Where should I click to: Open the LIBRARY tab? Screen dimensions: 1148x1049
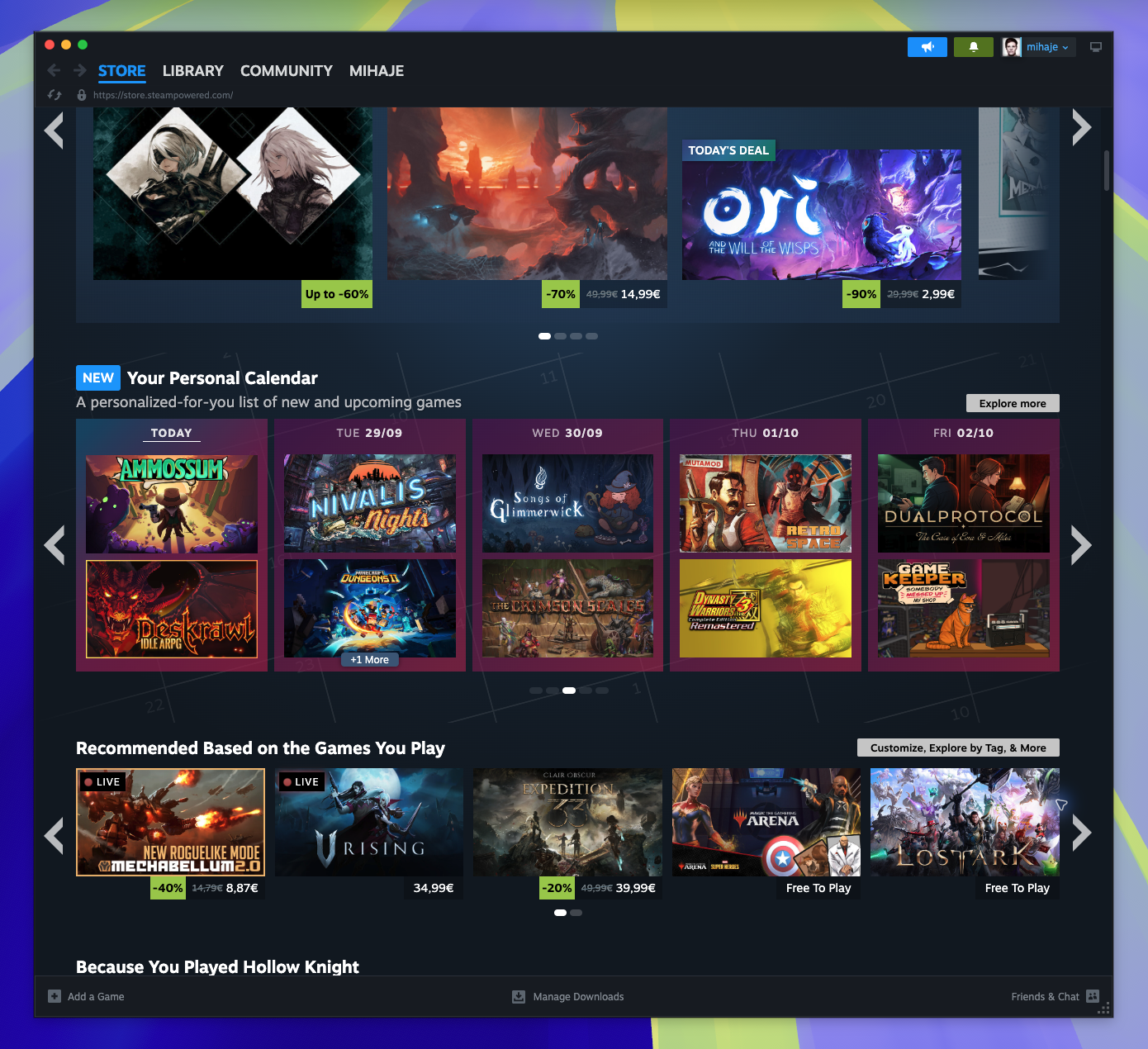[193, 71]
